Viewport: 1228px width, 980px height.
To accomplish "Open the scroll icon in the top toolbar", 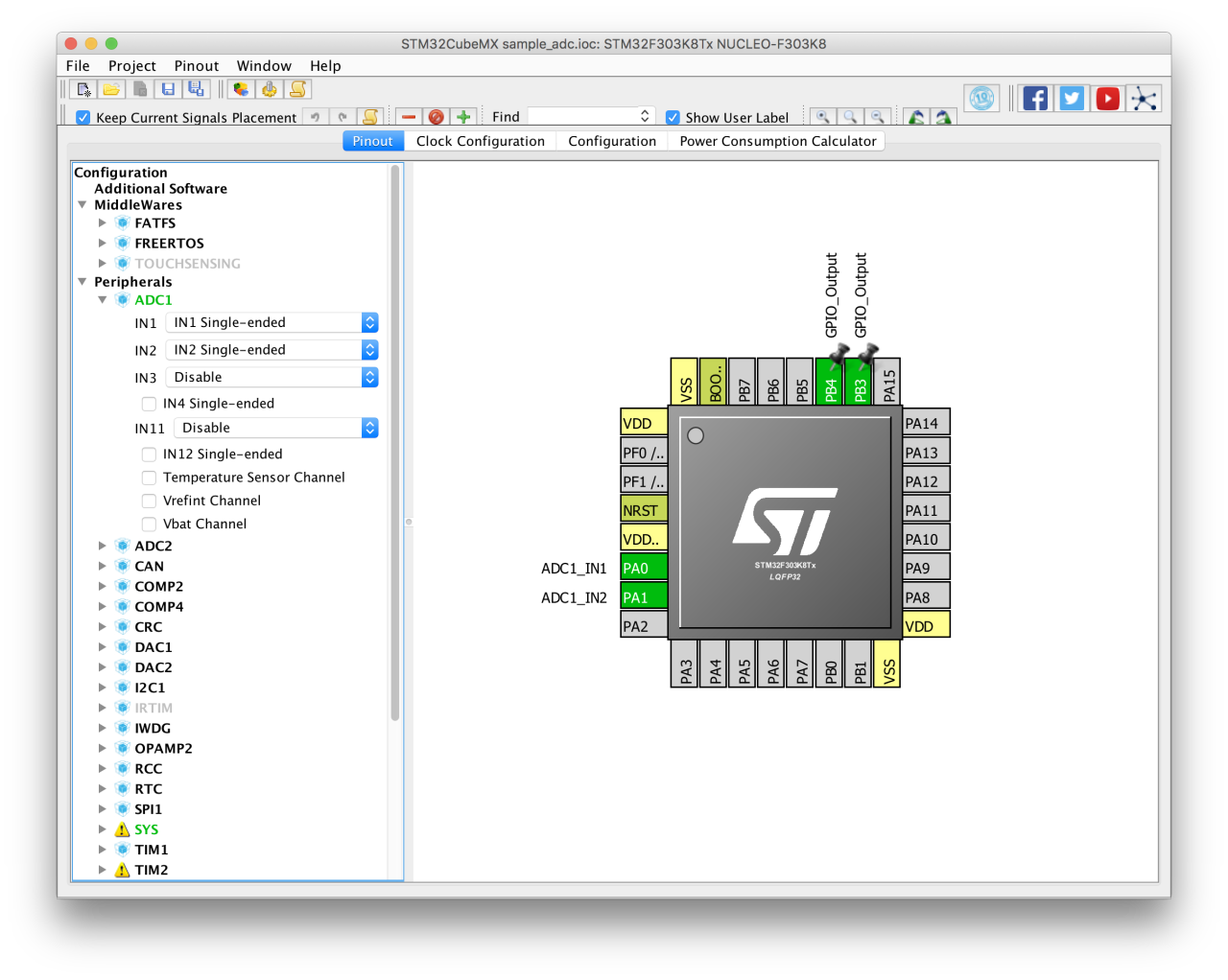I will [298, 89].
